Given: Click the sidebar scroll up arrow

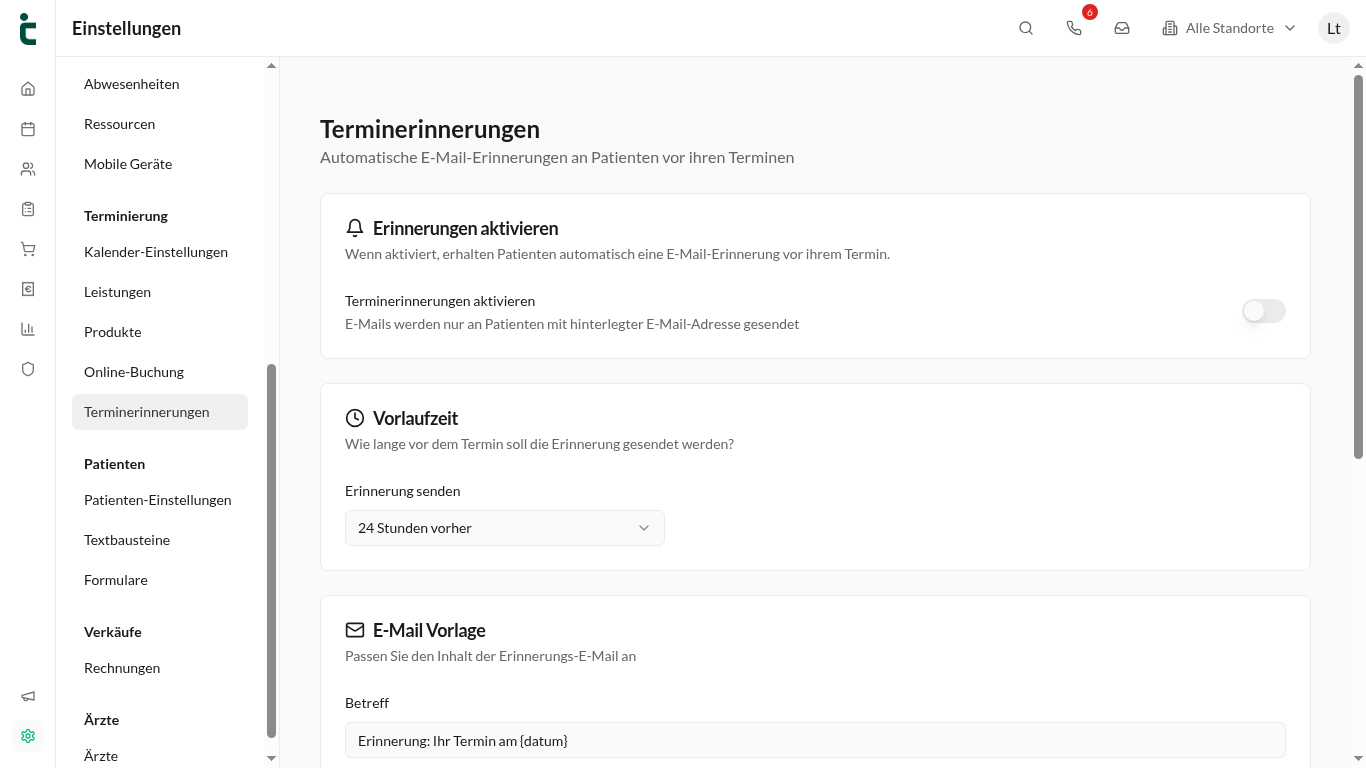Looking at the screenshot, I should click(271, 66).
